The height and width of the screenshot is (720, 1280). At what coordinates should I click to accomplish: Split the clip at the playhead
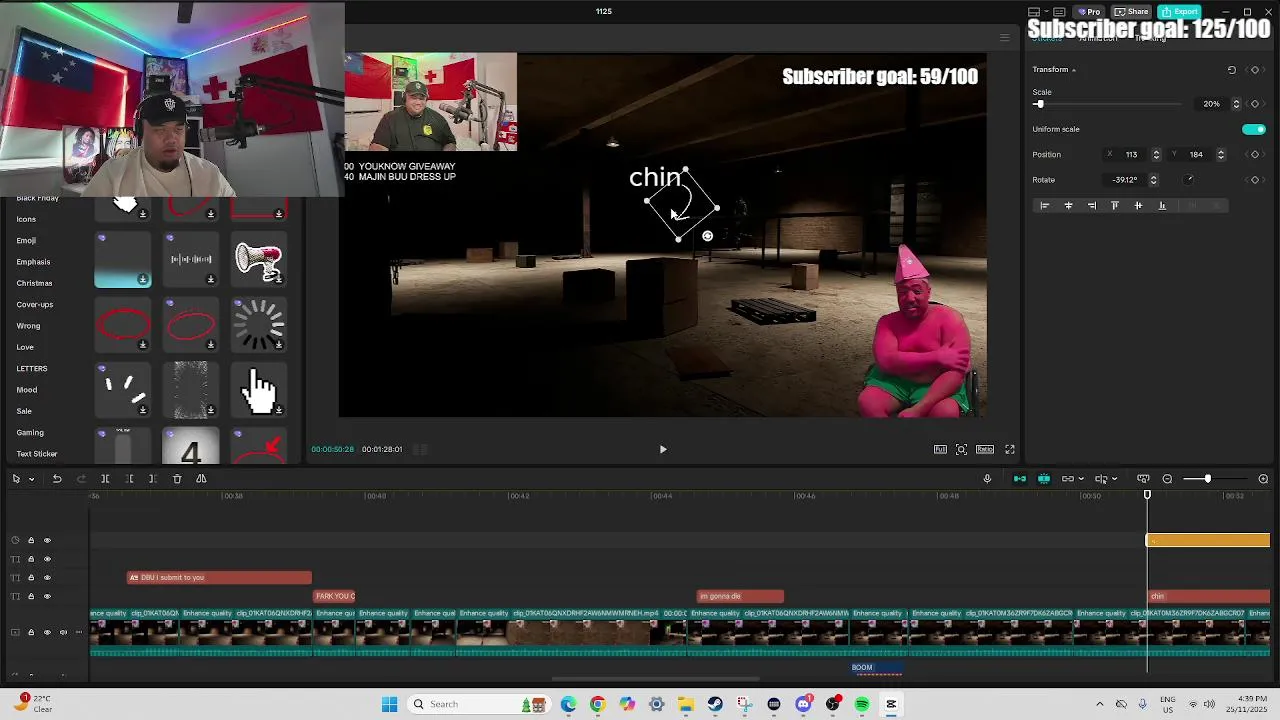tap(105, 479)
